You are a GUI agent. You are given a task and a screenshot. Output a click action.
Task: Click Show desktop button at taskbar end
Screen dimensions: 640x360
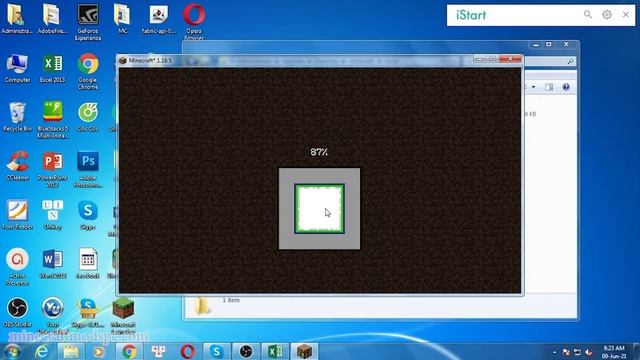pyautogui.click(x=637, y=351)
